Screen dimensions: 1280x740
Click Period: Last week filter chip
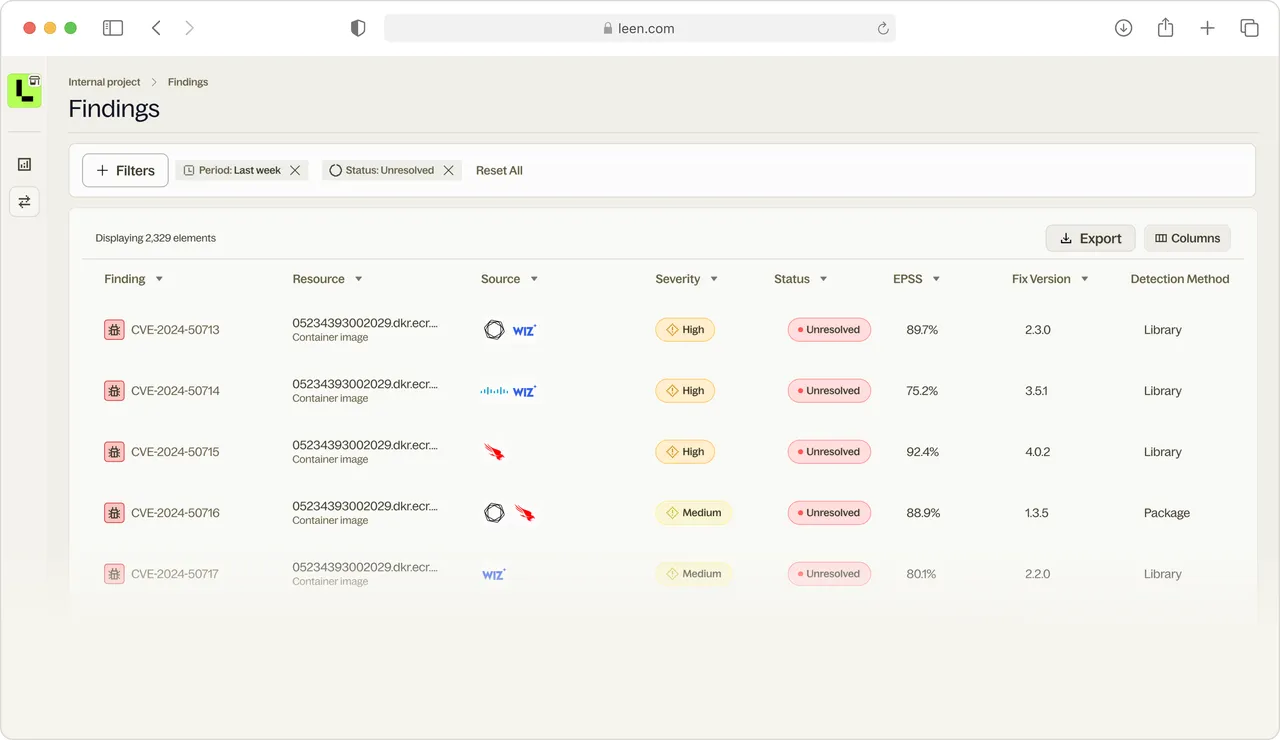242,171
